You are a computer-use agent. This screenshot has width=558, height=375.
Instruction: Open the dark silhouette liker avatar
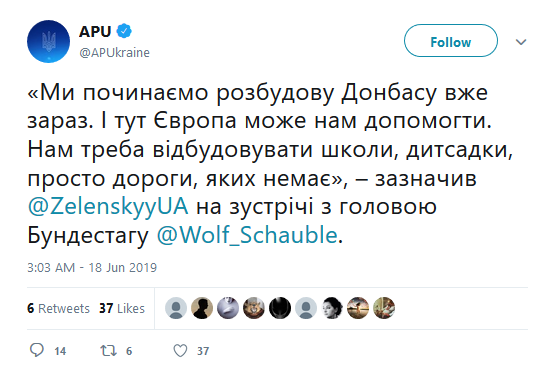tap(202, 308)
